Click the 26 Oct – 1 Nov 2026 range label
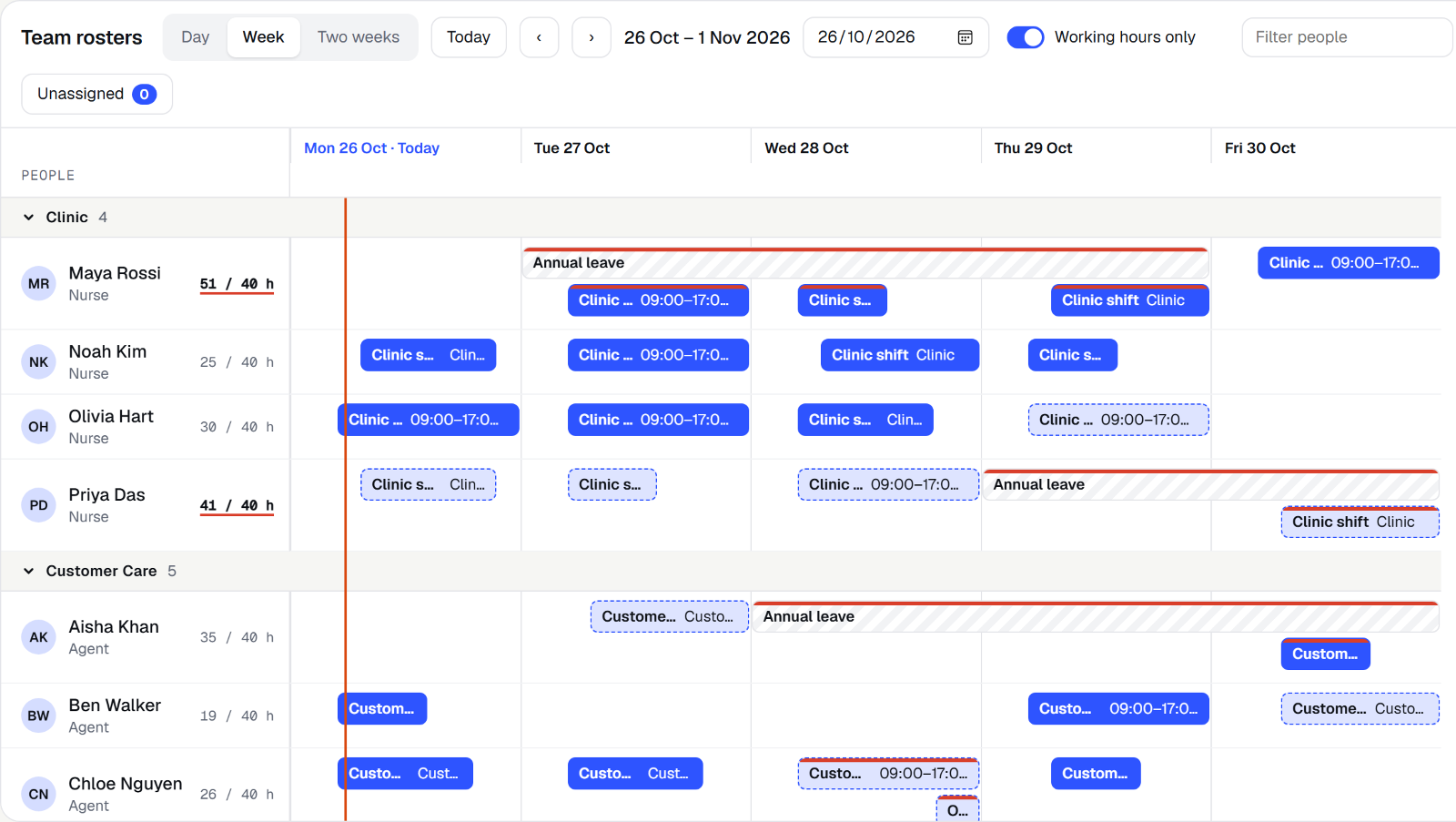 pyautogui.click(x=707, y=37)
